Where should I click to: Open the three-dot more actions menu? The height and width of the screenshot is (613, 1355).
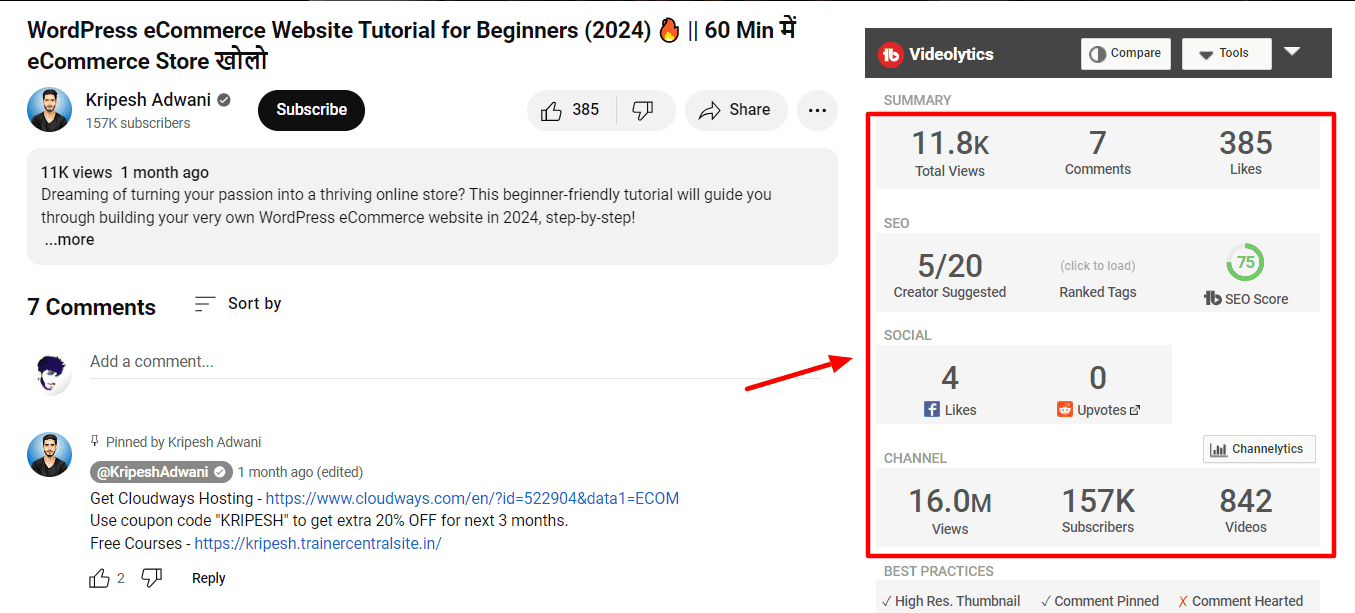point(817,110)
